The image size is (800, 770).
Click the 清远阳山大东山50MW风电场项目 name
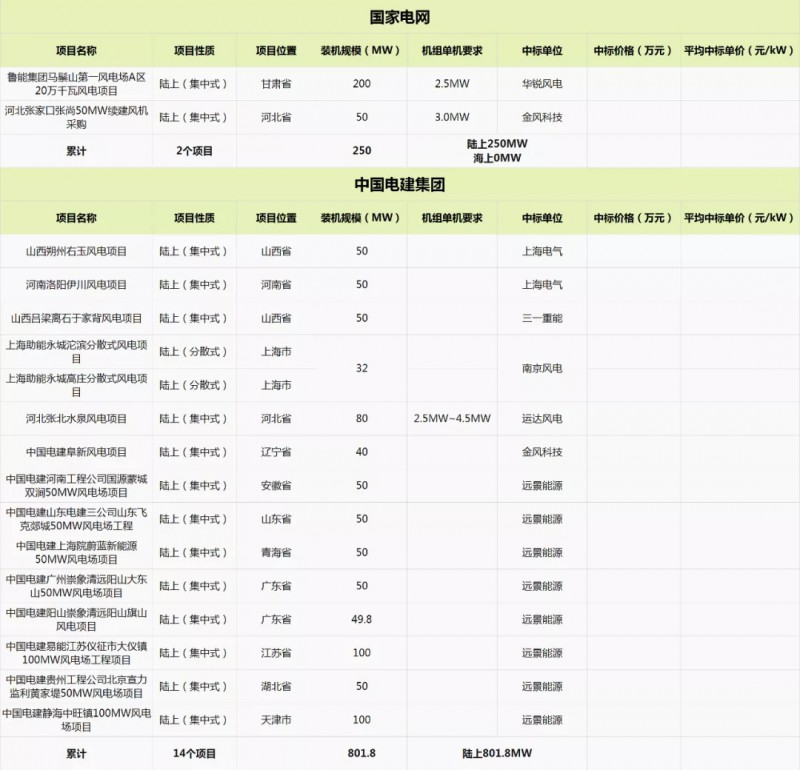tap(76, 586)
